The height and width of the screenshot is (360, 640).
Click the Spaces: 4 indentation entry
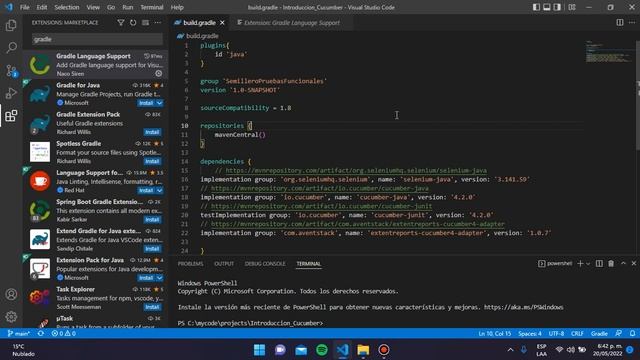click(x=529, y=333)
